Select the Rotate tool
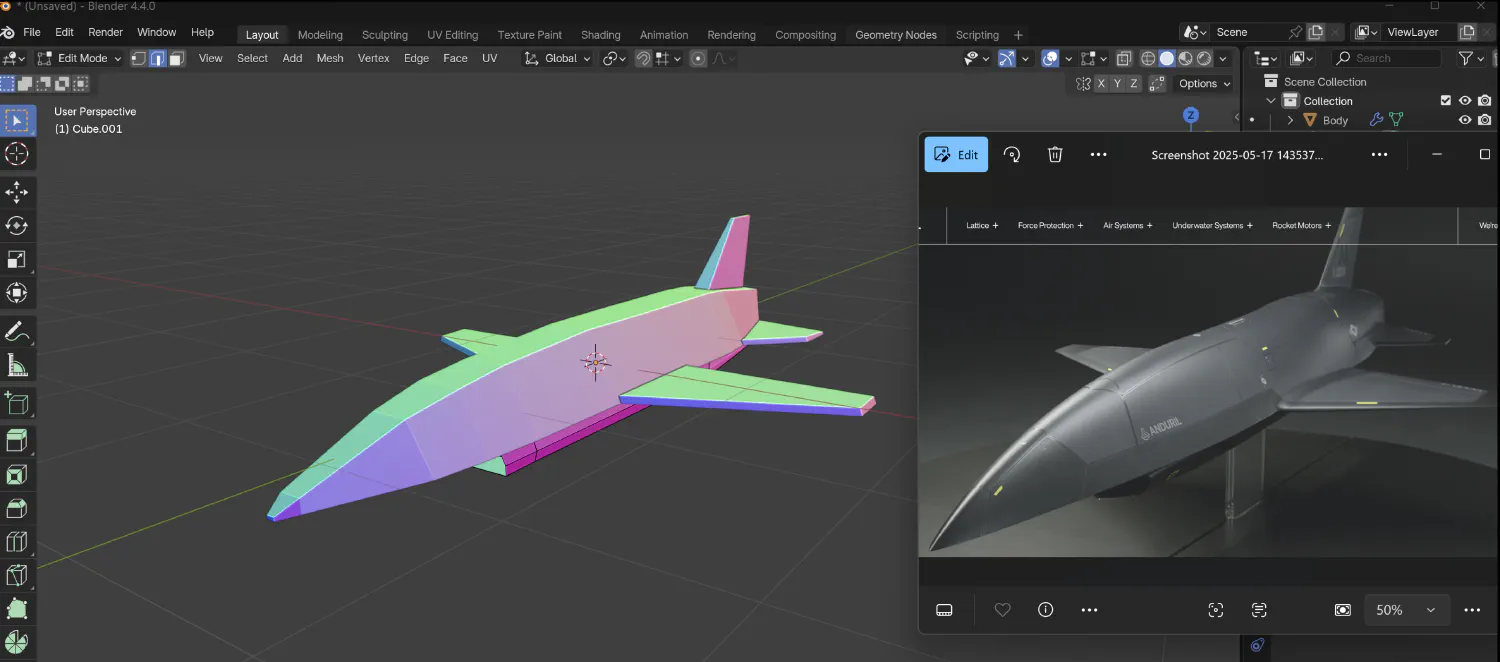This screenshot has height=662, width=1500. [17, 226]
